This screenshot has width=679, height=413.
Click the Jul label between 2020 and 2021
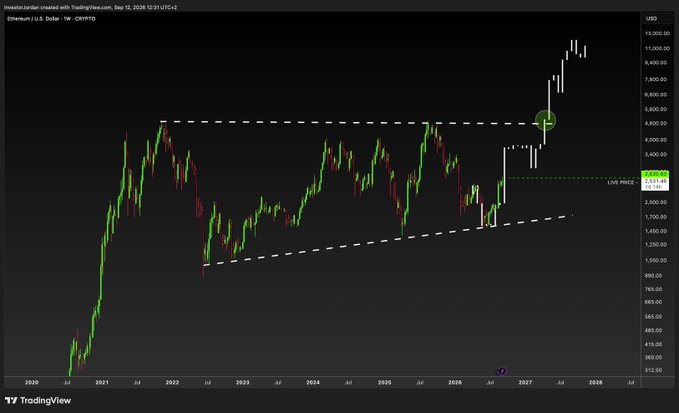point(67,383)
